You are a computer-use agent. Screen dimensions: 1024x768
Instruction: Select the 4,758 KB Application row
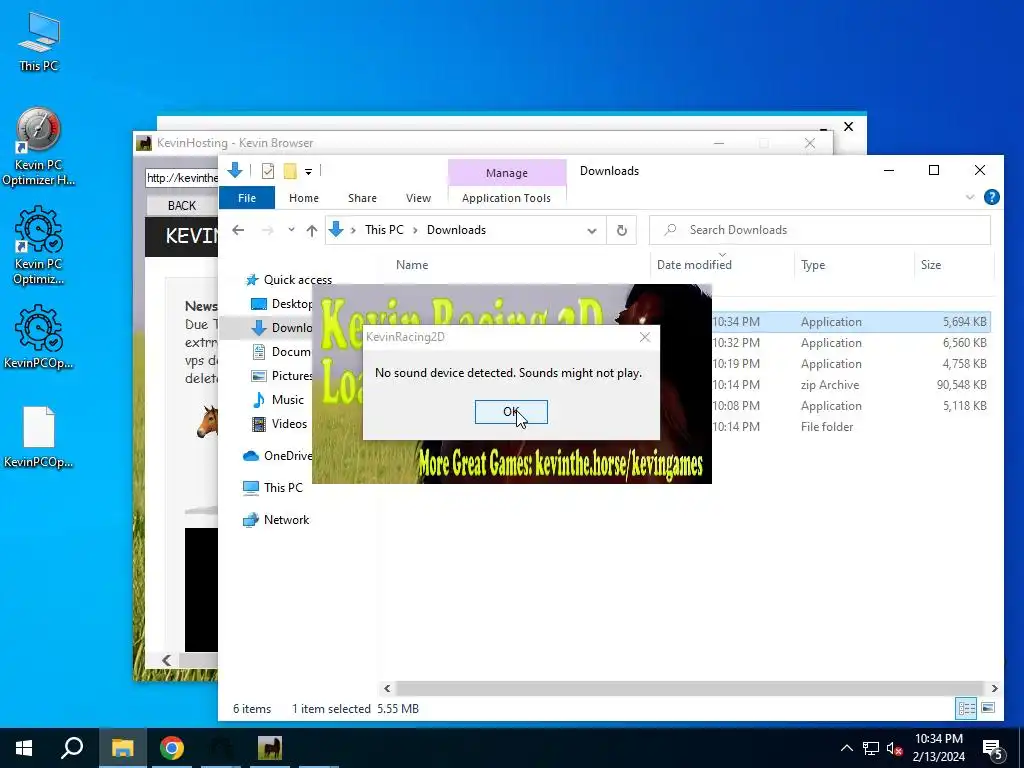click(x=851, y=364)
